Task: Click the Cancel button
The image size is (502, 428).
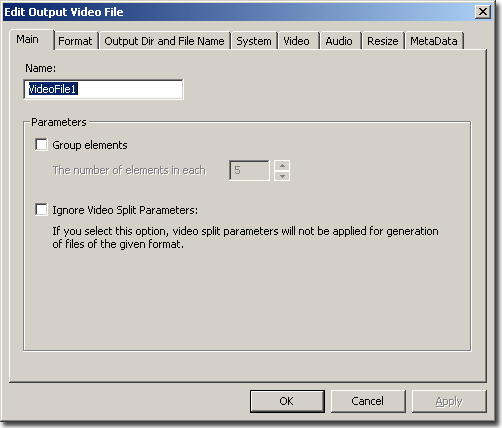Action: tap(368, 401)
